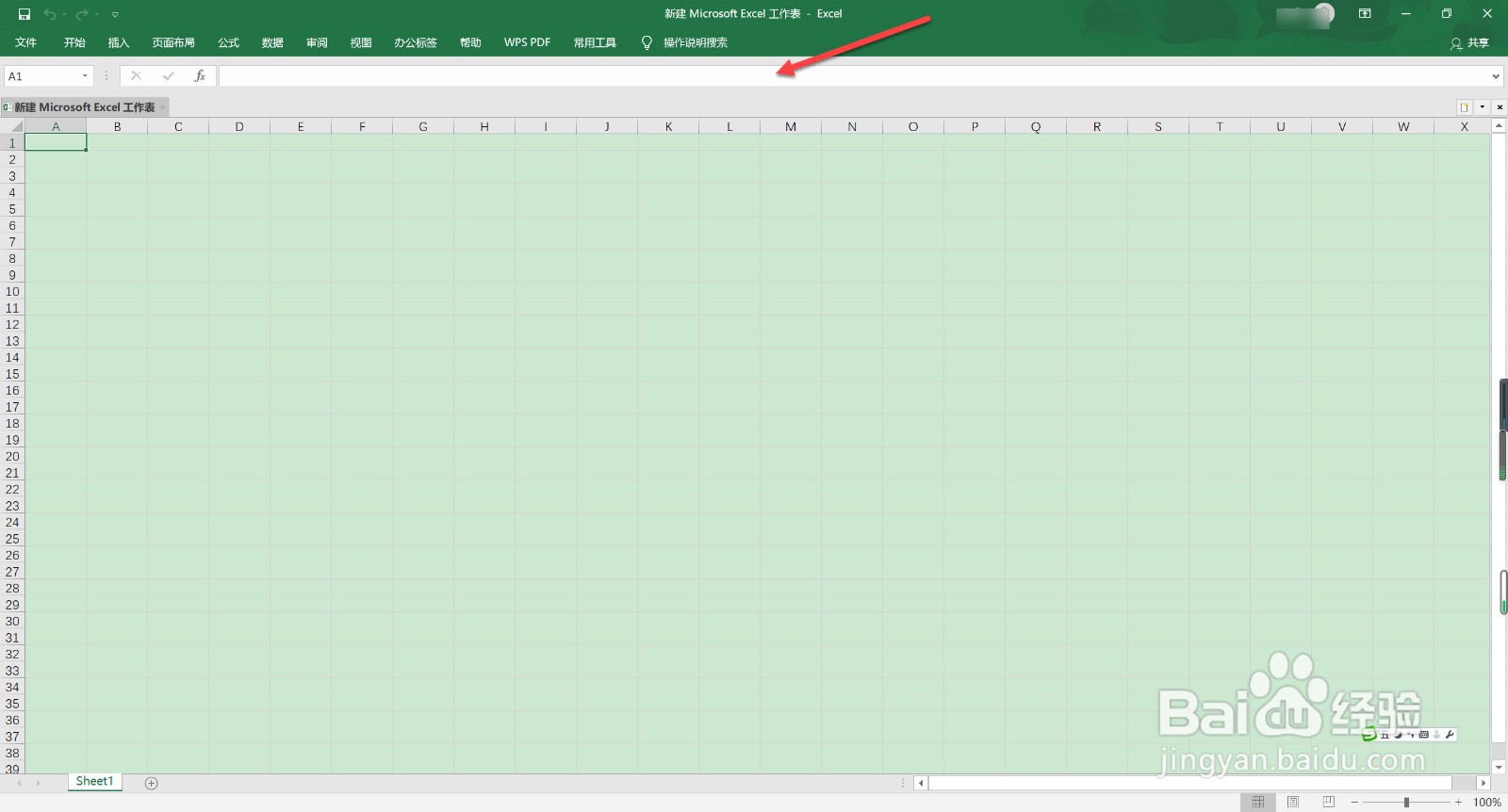
Task: Switch to the 数据 ribbon tab
Action: 272,42
